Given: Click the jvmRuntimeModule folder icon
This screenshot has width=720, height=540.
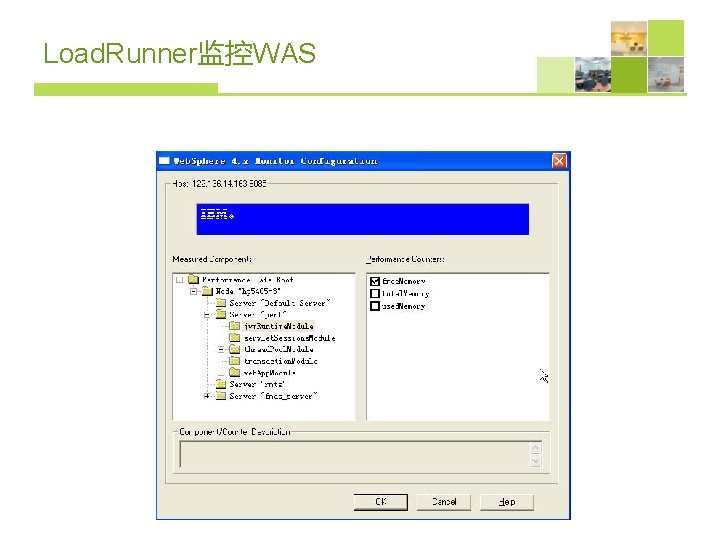Looking at the screenshot, I should pos(235,326).
